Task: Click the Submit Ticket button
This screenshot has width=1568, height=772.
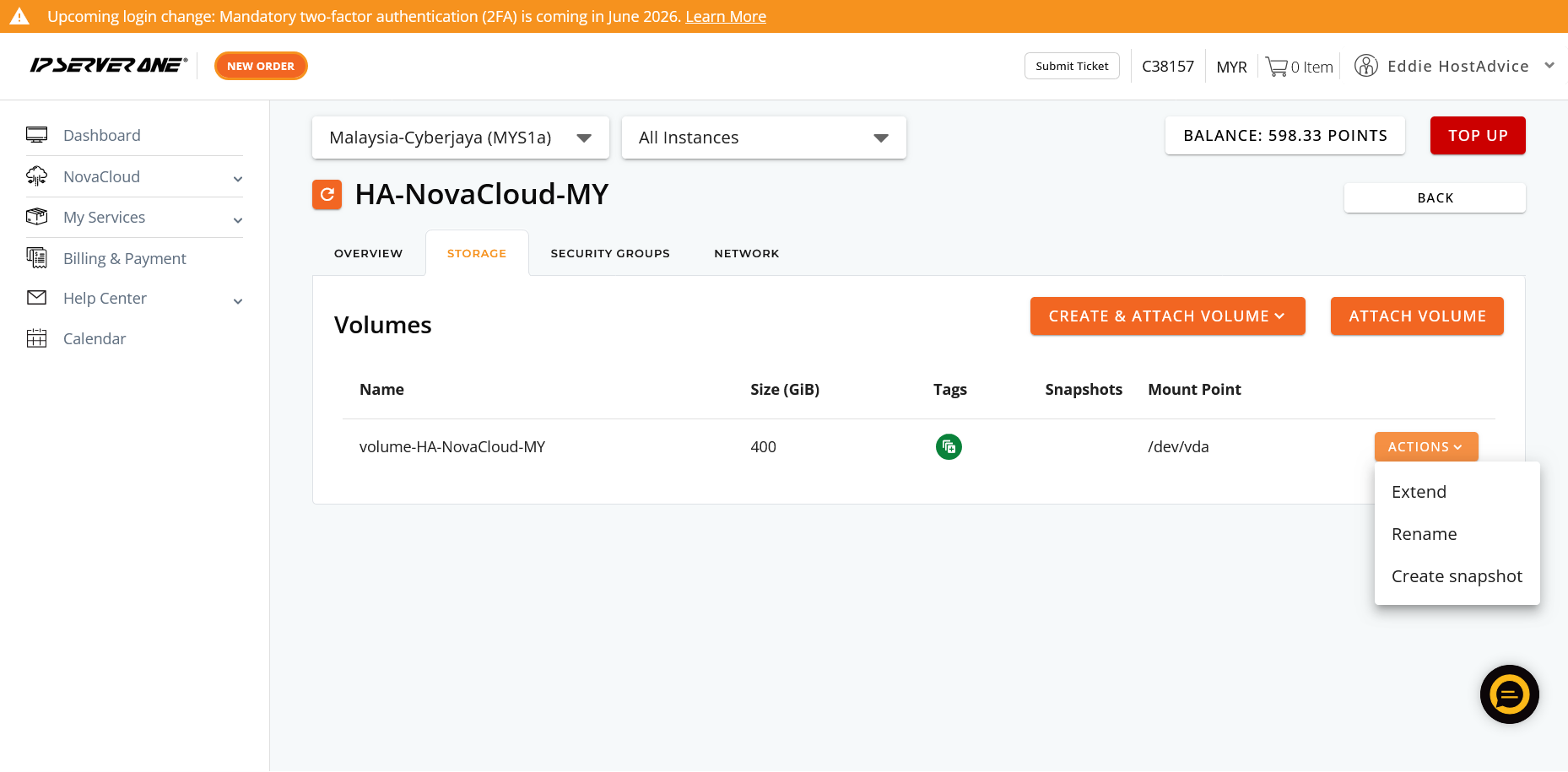Action: tap(1072, 66)
